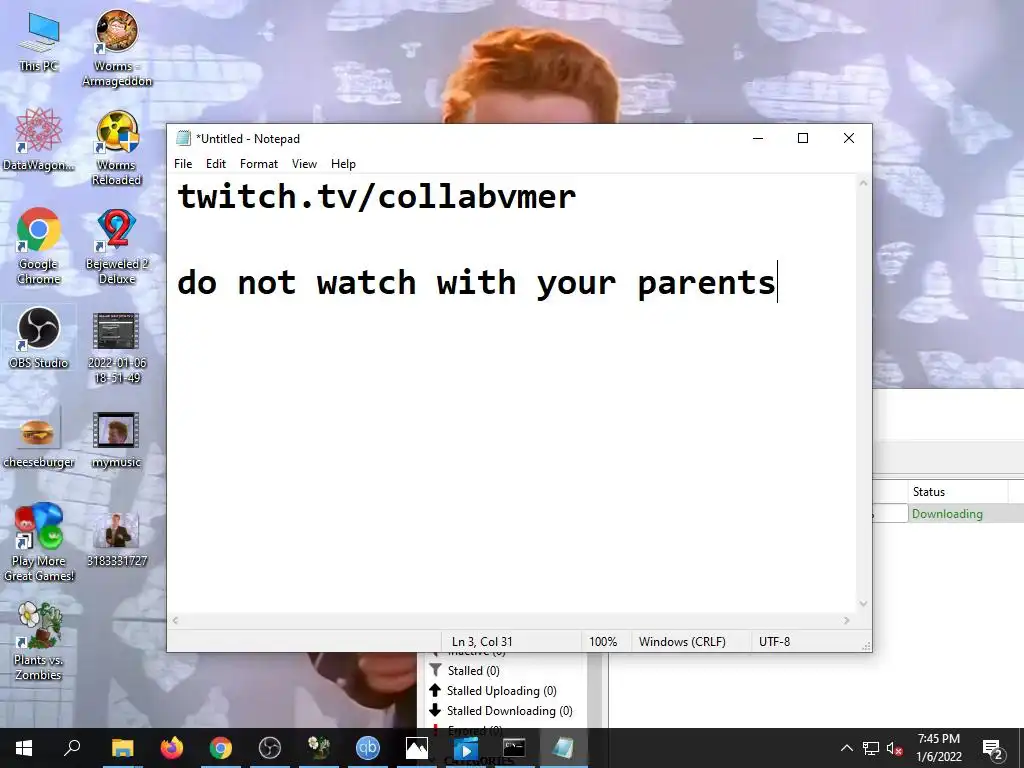The height and width of the screenshot is (768, 1024).
Task: Open File Explorer from the taskbar
Action: [x=122, y=748]
